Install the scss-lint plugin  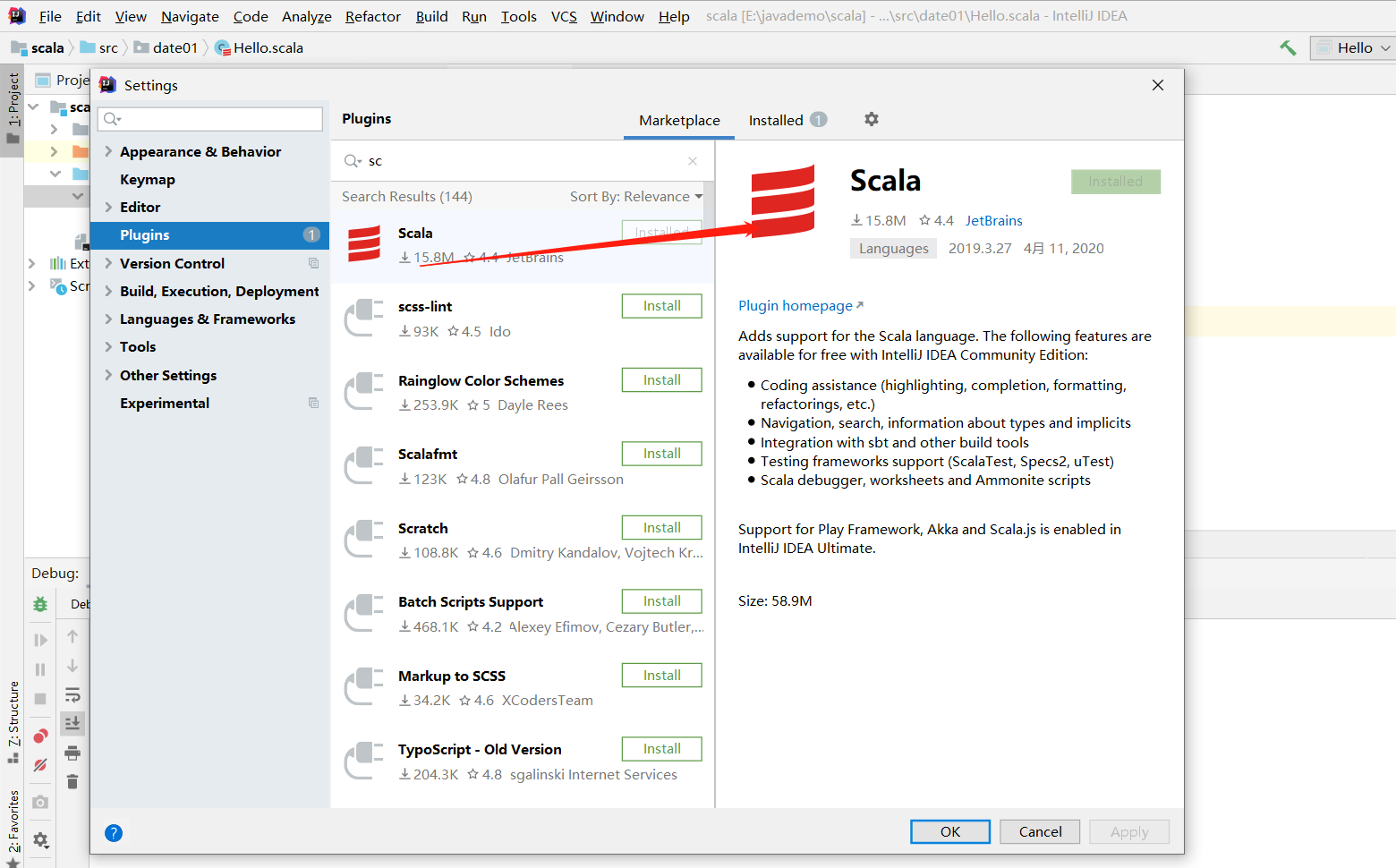[x=661, y=306]
